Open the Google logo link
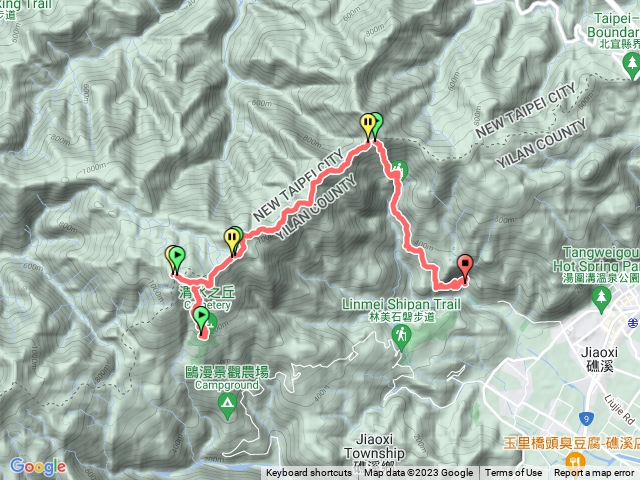Viewport: 640px width, 480px height. (x=38, y=467)
